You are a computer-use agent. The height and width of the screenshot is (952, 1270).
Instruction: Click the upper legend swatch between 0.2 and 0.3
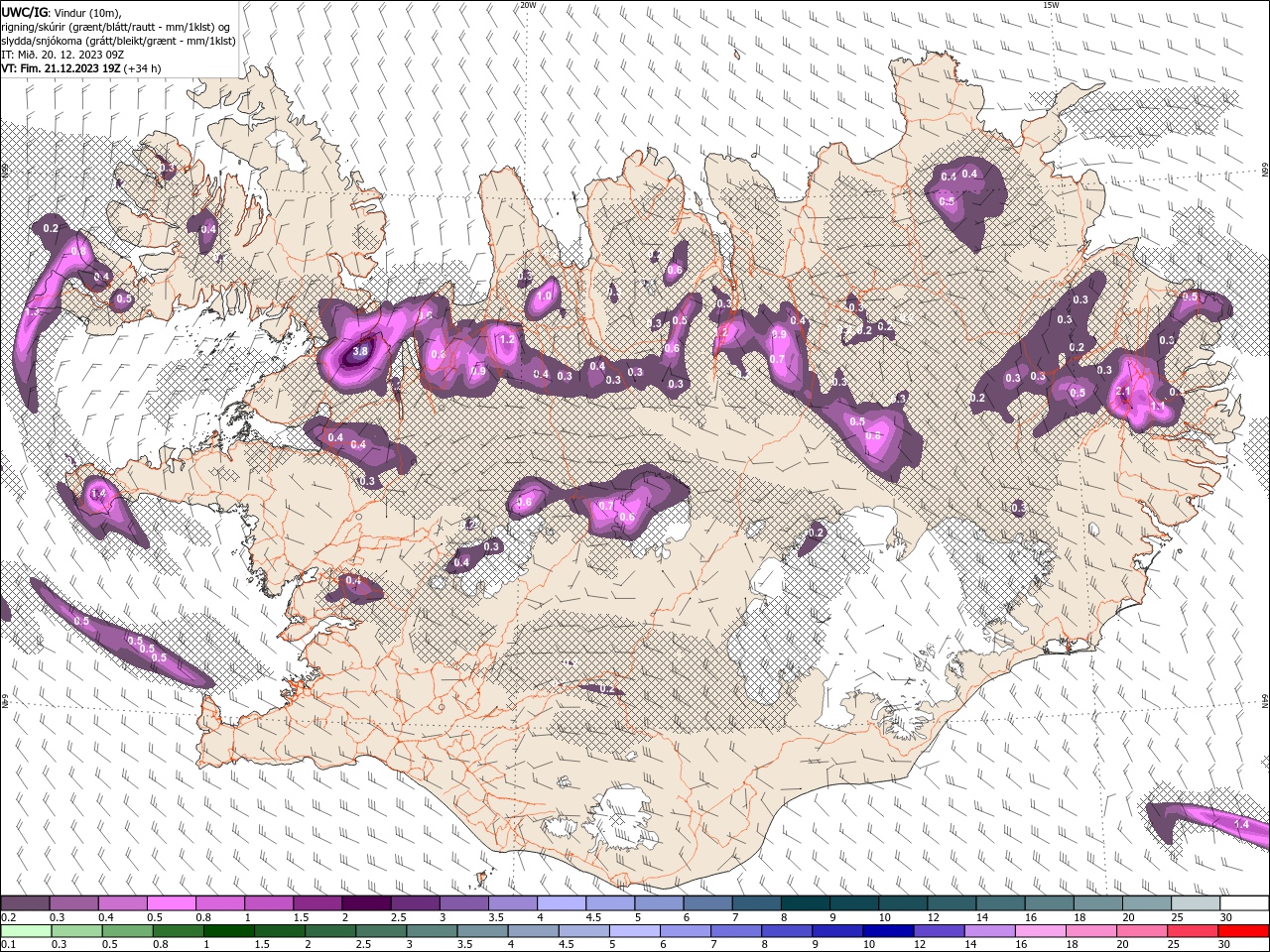[25, 903]
